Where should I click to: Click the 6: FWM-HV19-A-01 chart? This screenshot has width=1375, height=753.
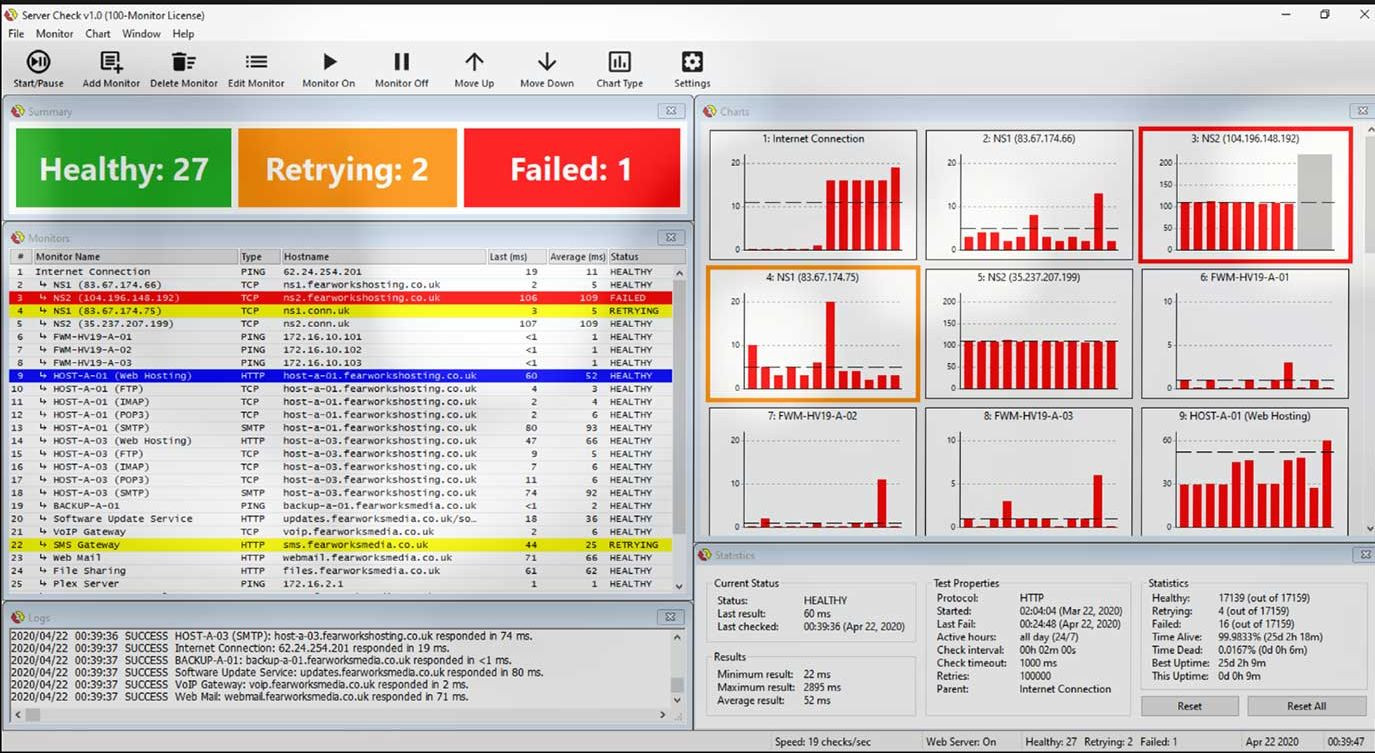(x=1245, y=333)
